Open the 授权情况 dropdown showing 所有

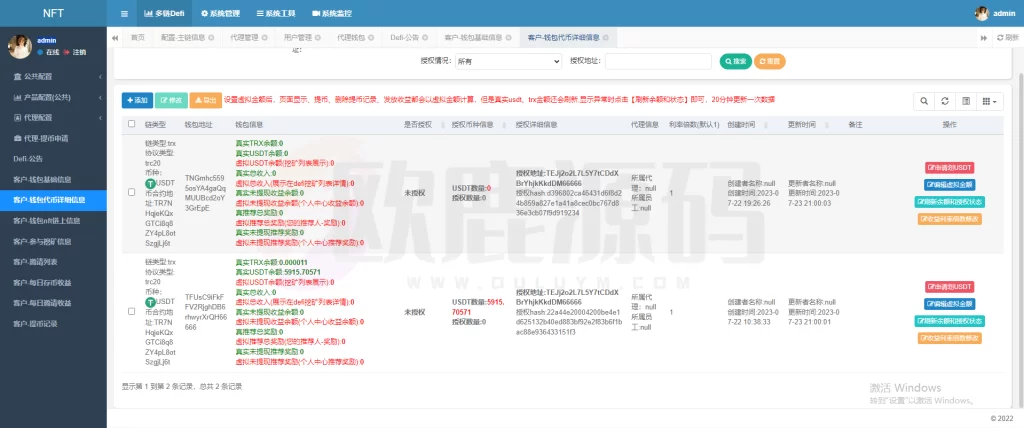507,61
